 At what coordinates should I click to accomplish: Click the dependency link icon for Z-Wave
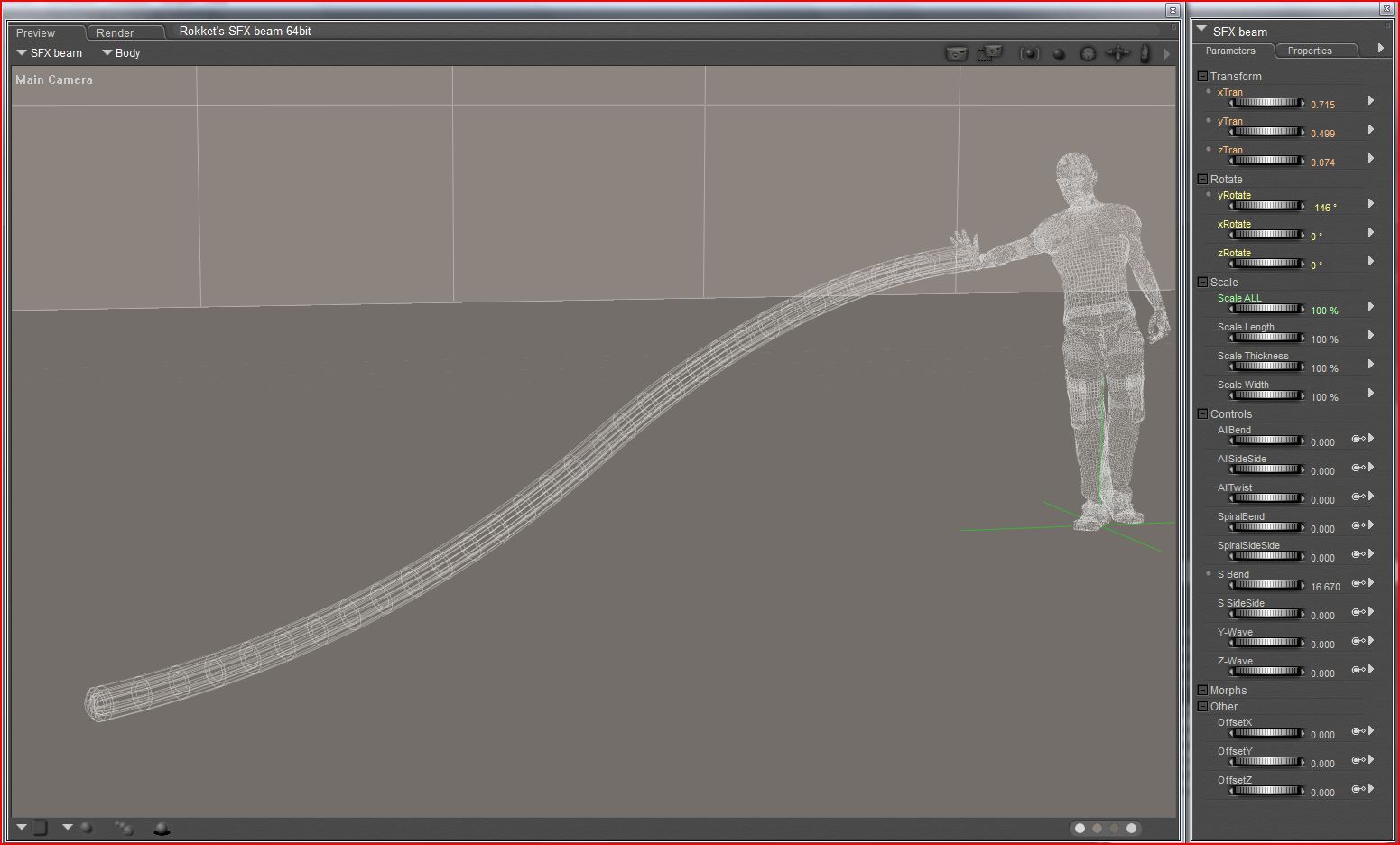pos(1358,670)
